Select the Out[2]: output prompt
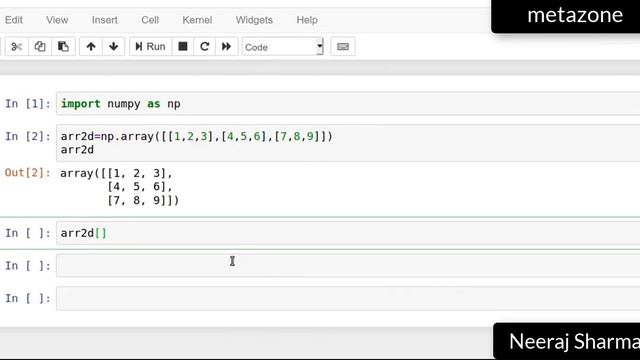 [28, 173]
